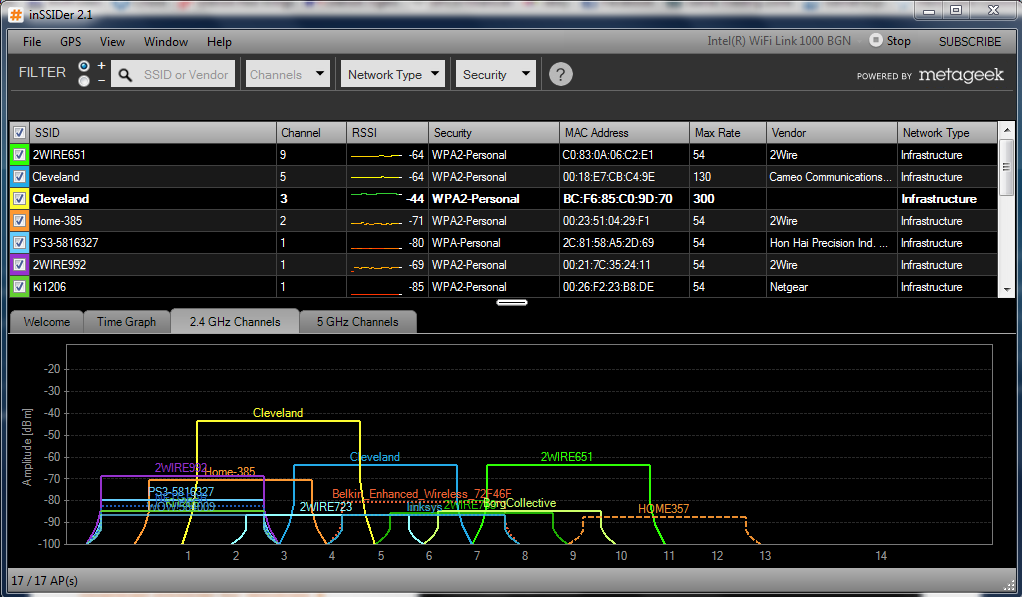Screen dimensions: 1022x597
Task: Open the Channels filter dropdown
Action: (287, 74)
